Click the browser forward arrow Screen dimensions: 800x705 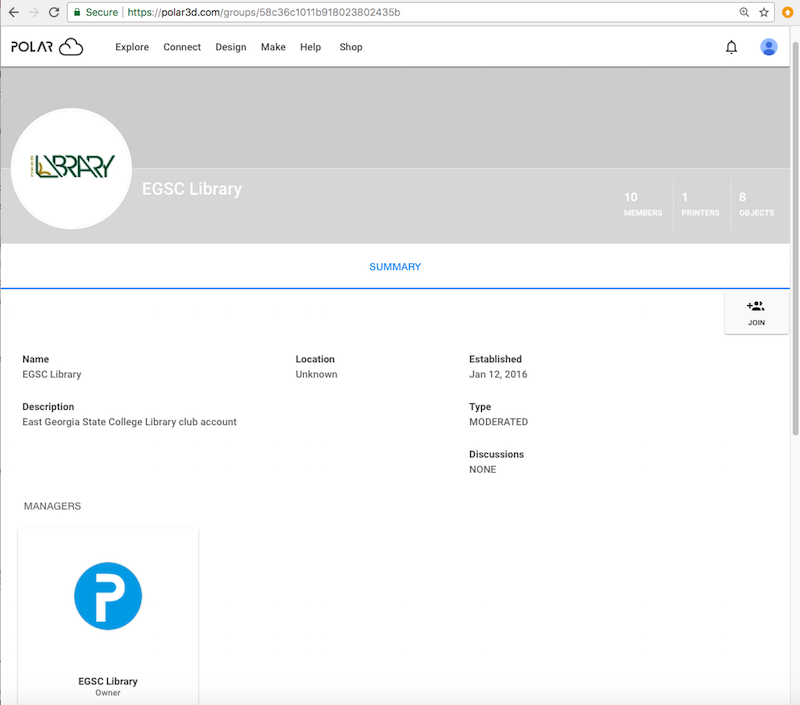click(x=34, y=12)
